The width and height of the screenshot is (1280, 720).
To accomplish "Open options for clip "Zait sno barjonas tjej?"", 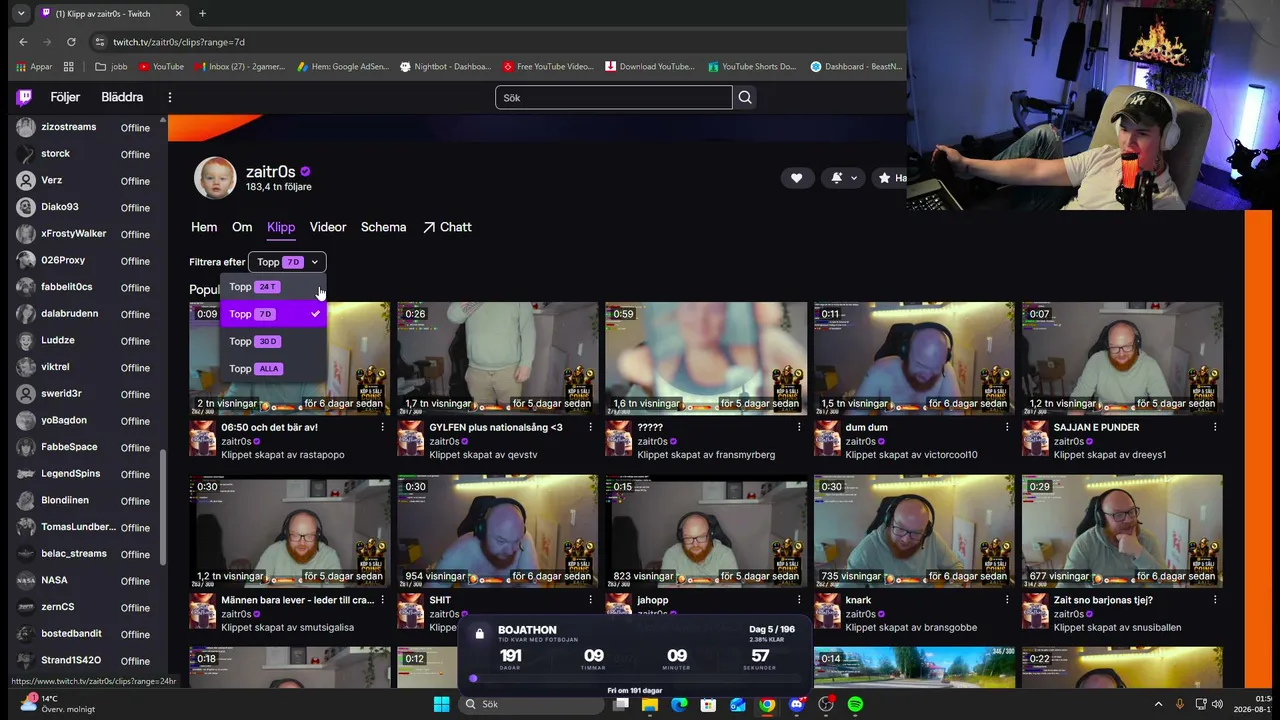I will coord(1215,600).
